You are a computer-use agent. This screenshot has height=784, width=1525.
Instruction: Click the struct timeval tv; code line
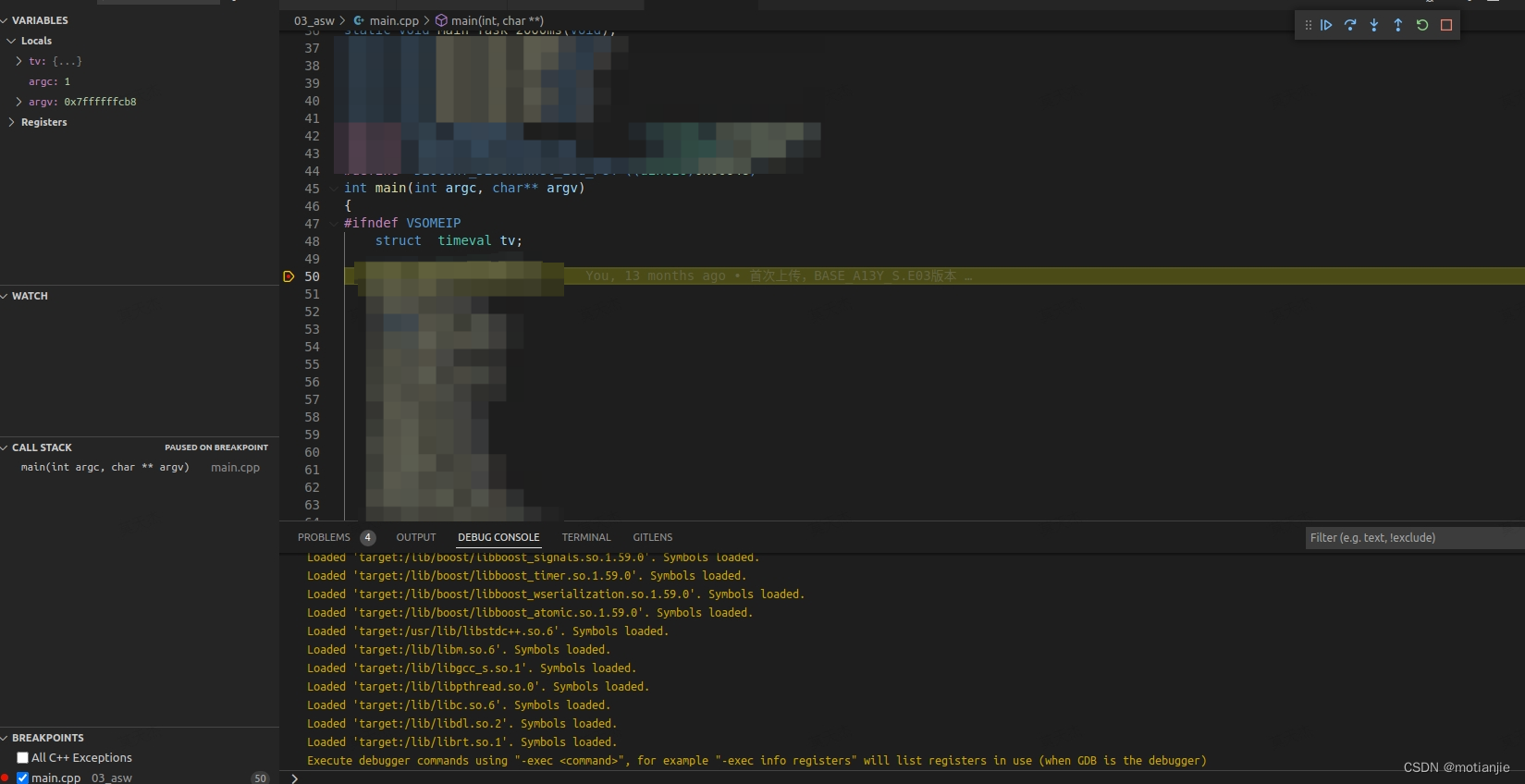[x=449, y=241]
